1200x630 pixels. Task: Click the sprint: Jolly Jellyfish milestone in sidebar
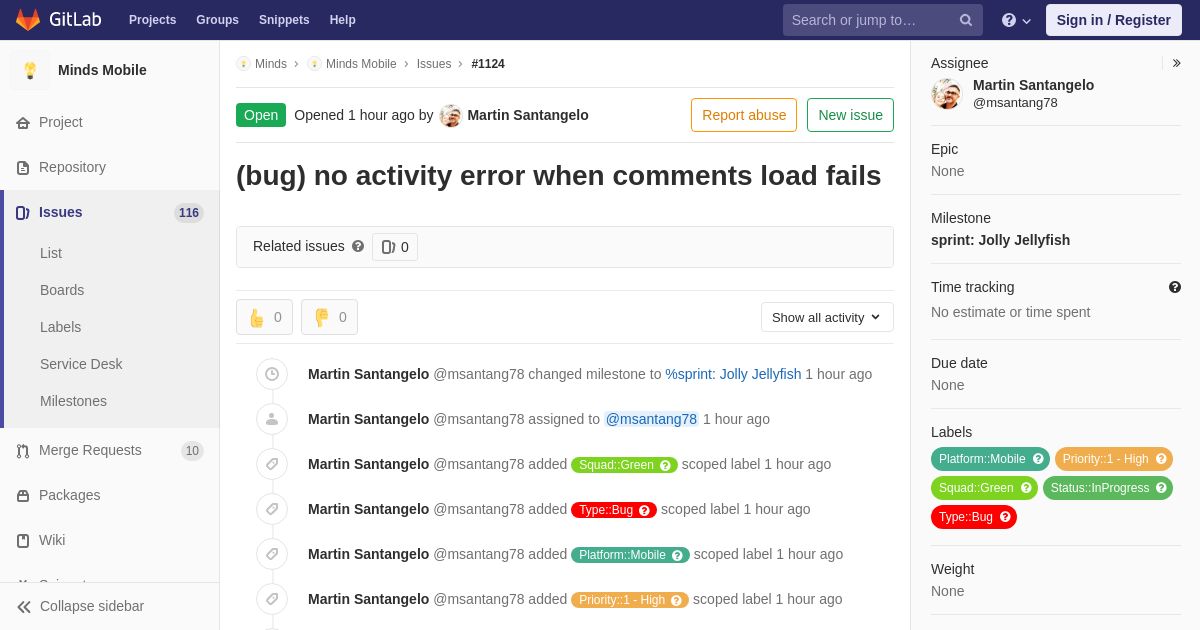tap(1000, 240)
